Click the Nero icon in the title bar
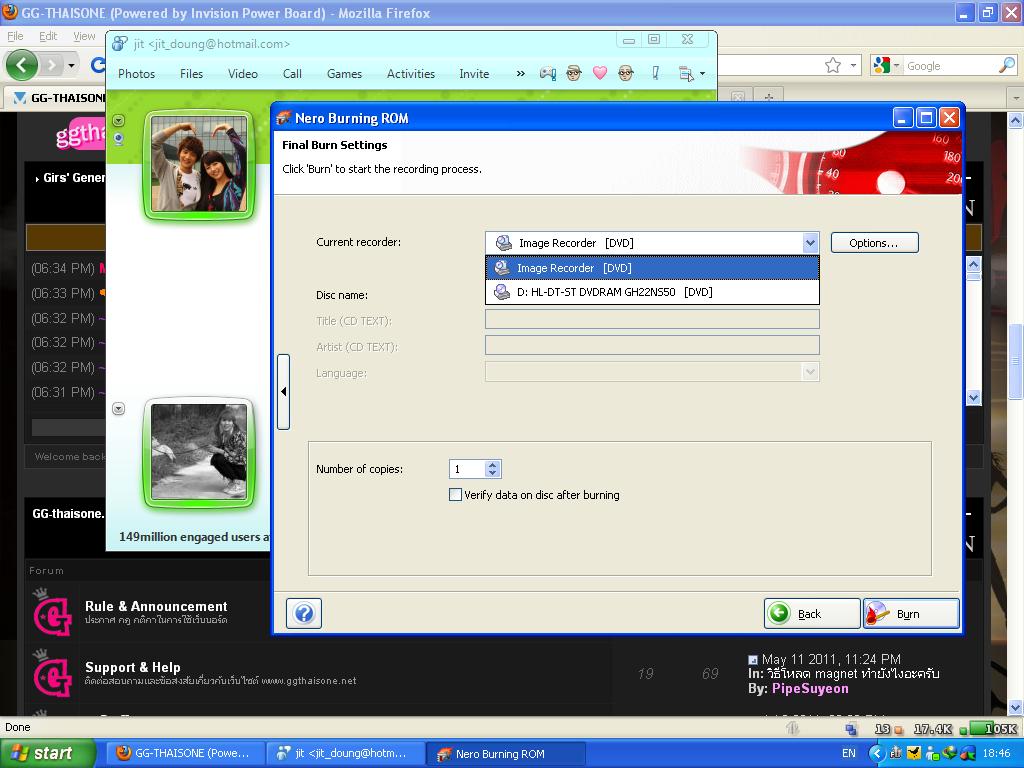The width and height of the screenshot is (1024, 768). pyautogui.click(x=283, y=118)
